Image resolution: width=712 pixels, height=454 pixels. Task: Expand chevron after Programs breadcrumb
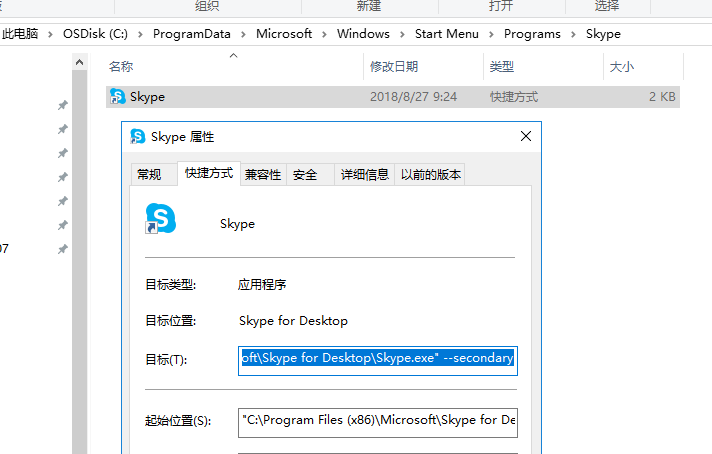(x=574, y=34)
